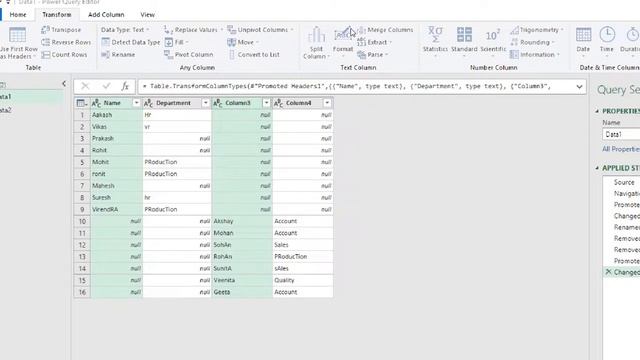Open the Standard number operations
The image size is (640, 360).
pos(464,41)
